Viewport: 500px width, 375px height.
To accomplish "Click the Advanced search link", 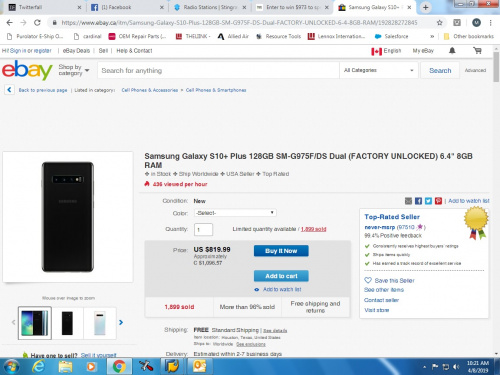I will 475,70.
